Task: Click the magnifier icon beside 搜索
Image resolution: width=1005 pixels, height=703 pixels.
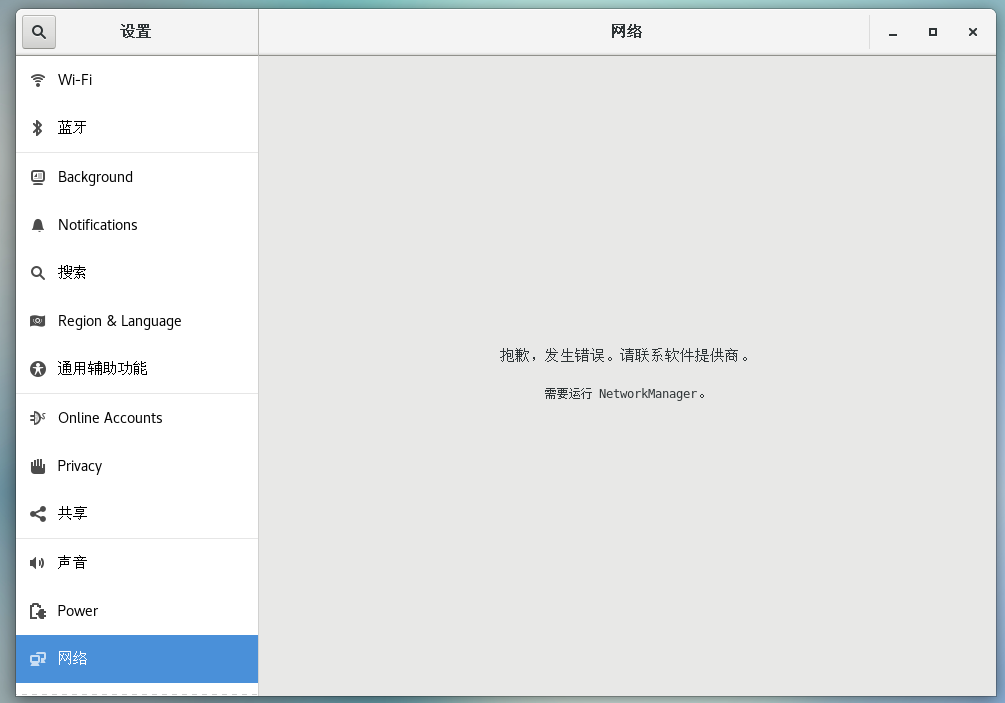Action: point(38,273)
